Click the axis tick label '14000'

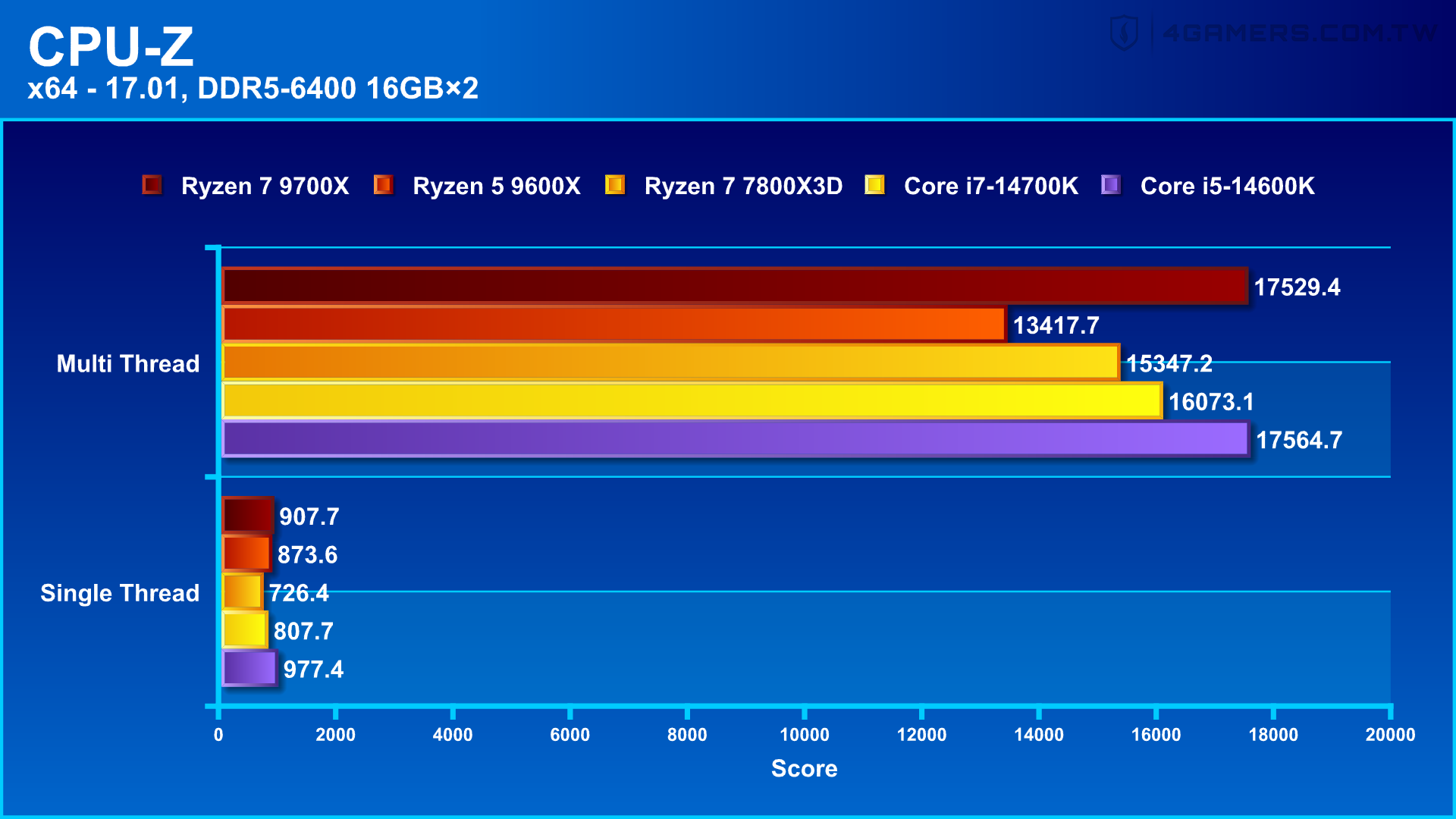click(1039, 735)
